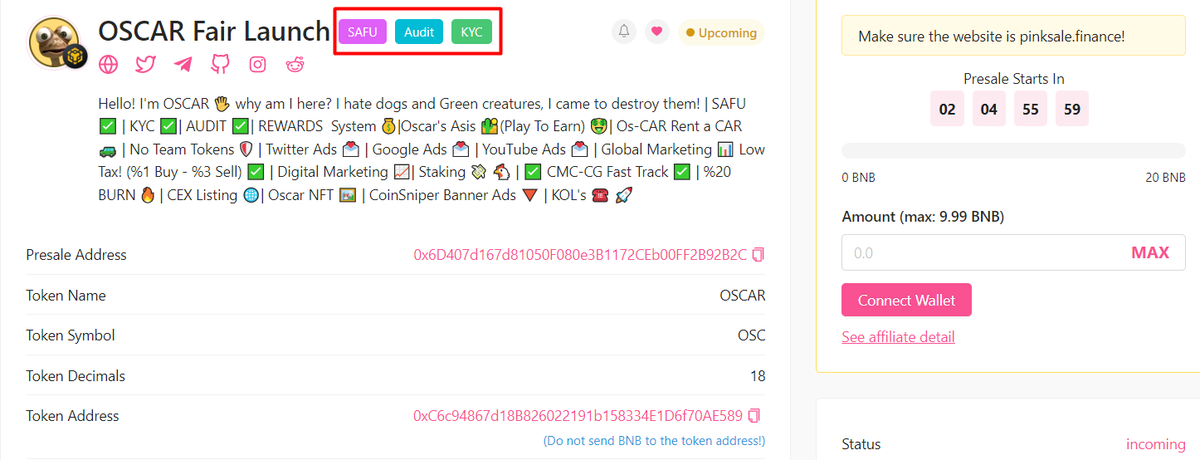
Task: Click the countdown days box 02
Action: 947,109
